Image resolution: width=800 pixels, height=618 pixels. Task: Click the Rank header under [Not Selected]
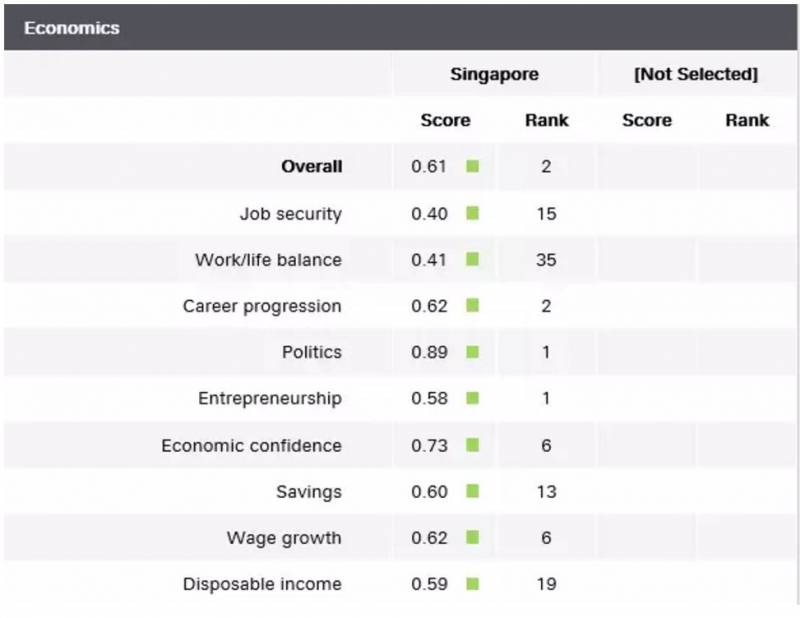pos(747,120)
